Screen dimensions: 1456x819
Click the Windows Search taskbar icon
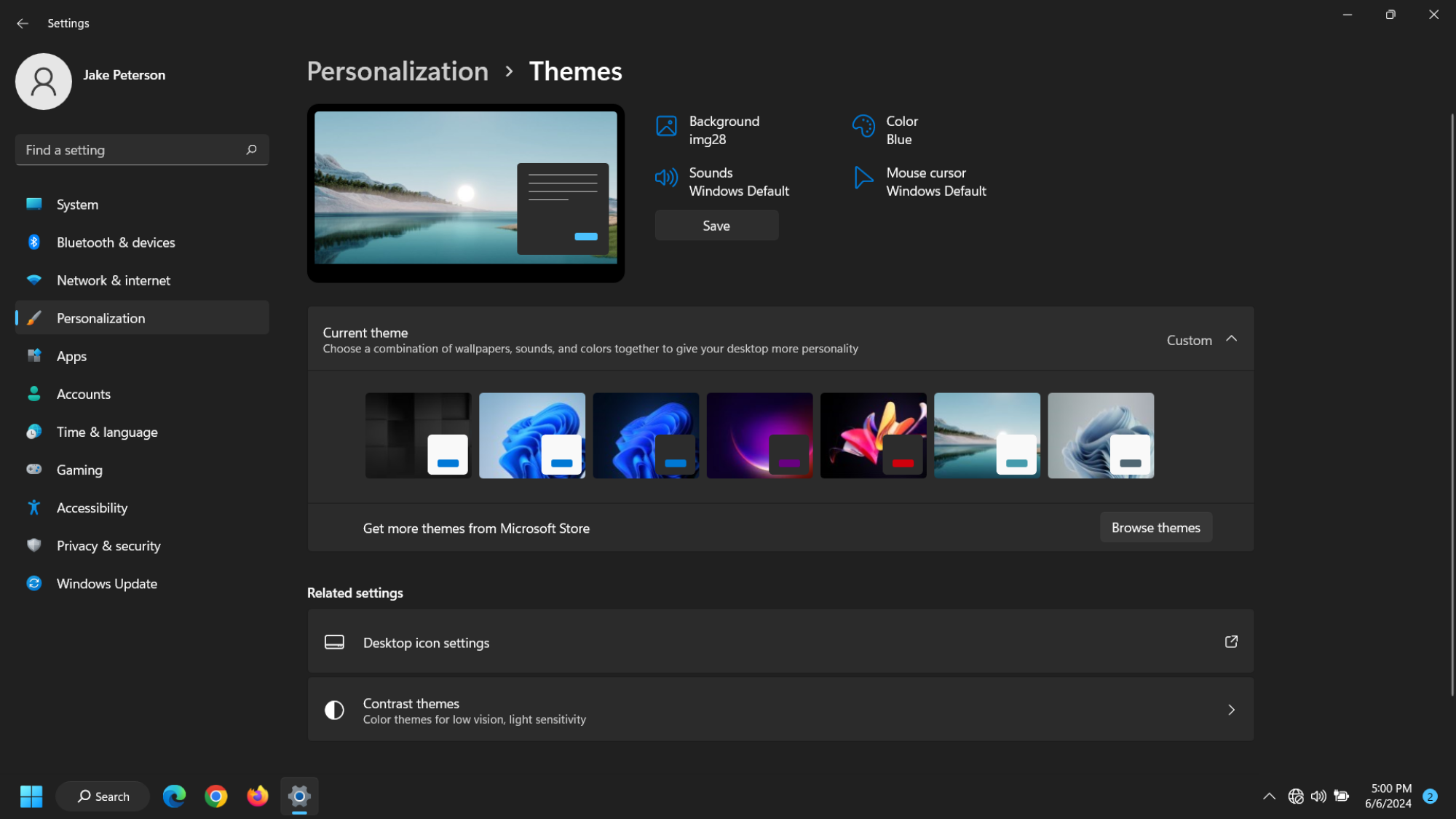click(x=101, y=796)
